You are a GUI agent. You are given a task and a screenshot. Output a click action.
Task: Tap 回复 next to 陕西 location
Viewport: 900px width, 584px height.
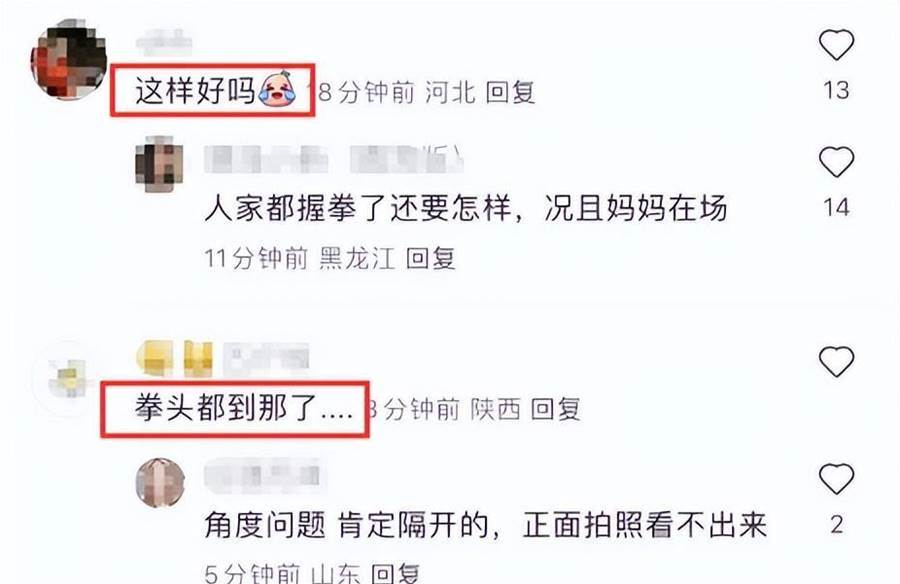[555, 409]
